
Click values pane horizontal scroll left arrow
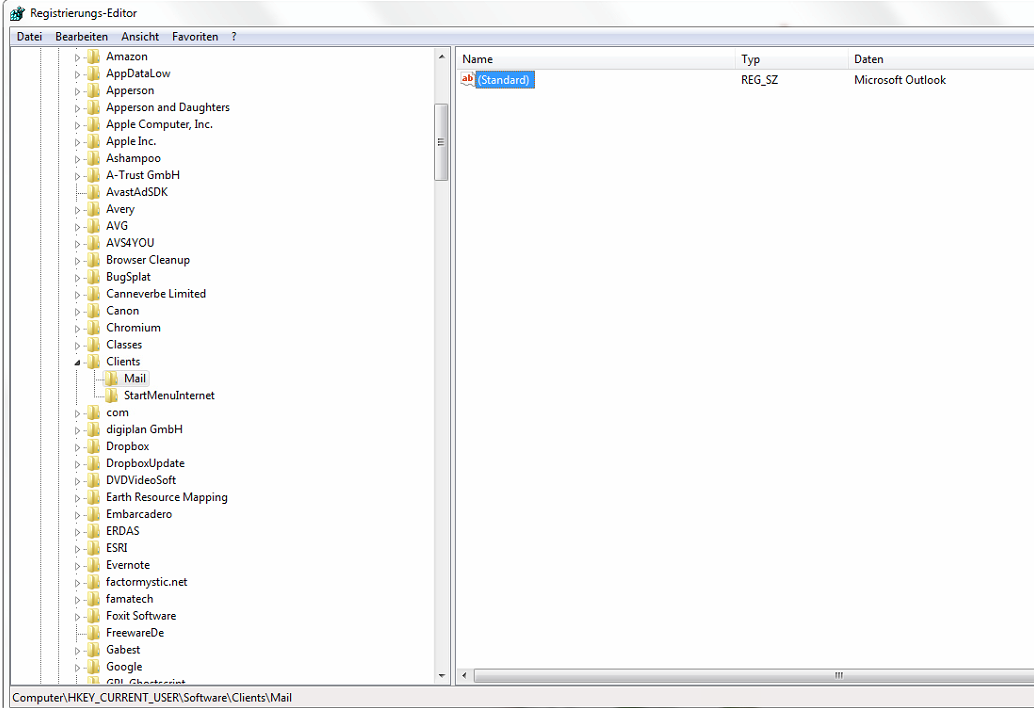pos(464,676)
